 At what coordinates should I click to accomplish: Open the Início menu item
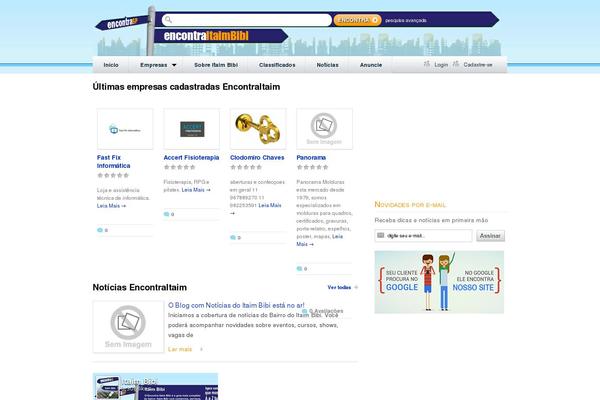tap(111, 65)
